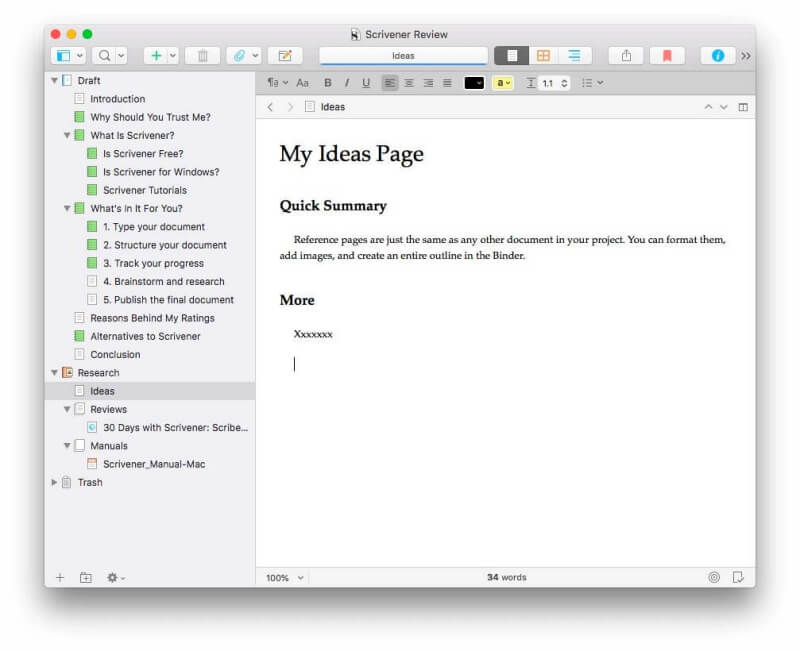Click the Share/Compile icon
Screen dimensions: 800x651
tap(626, 56)
